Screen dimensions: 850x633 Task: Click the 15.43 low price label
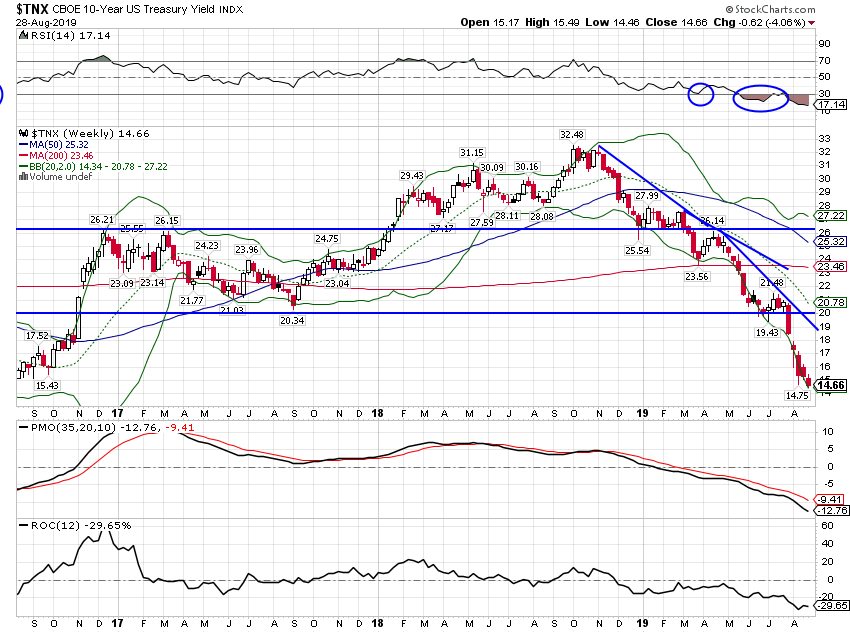47,386
